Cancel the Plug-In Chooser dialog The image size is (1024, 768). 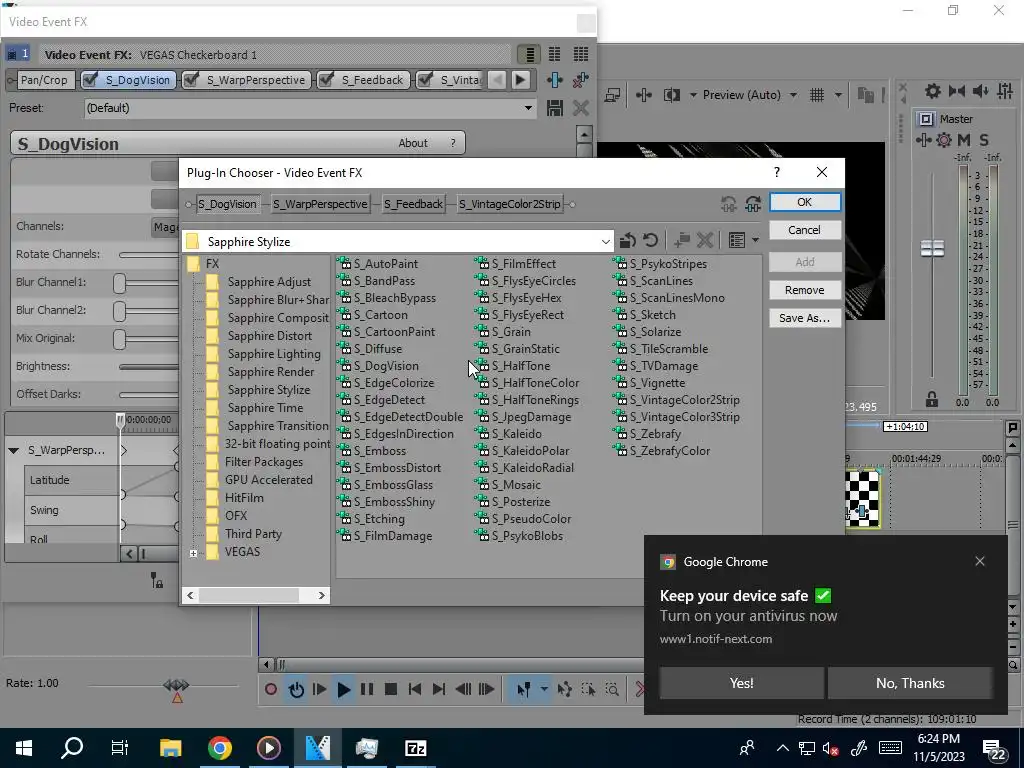pos(804,230)
